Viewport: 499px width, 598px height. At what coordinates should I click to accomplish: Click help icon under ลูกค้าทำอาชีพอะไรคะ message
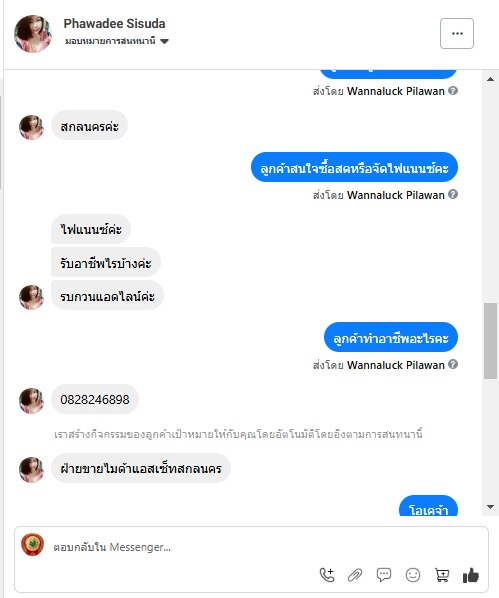[x=453, y=364]
